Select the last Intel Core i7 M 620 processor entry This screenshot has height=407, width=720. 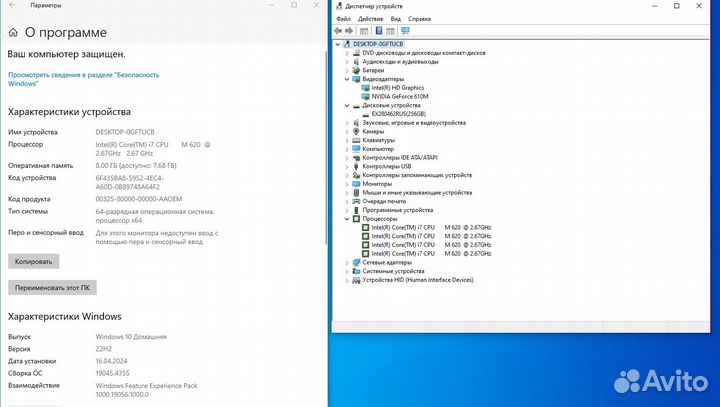tap(431, 254)
